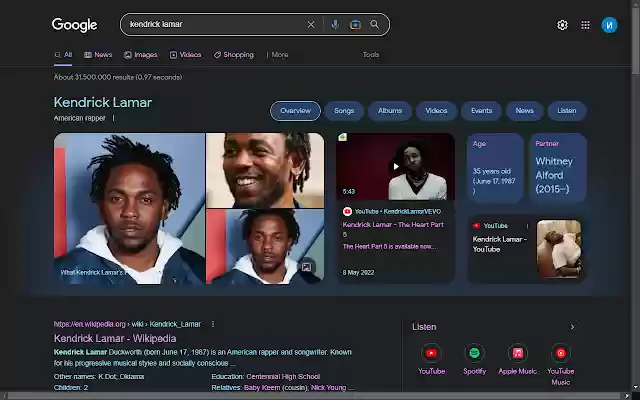This screenshot has height=400, width=640.
Task: Open more images icon on photo collage
Action: [306, 267]
